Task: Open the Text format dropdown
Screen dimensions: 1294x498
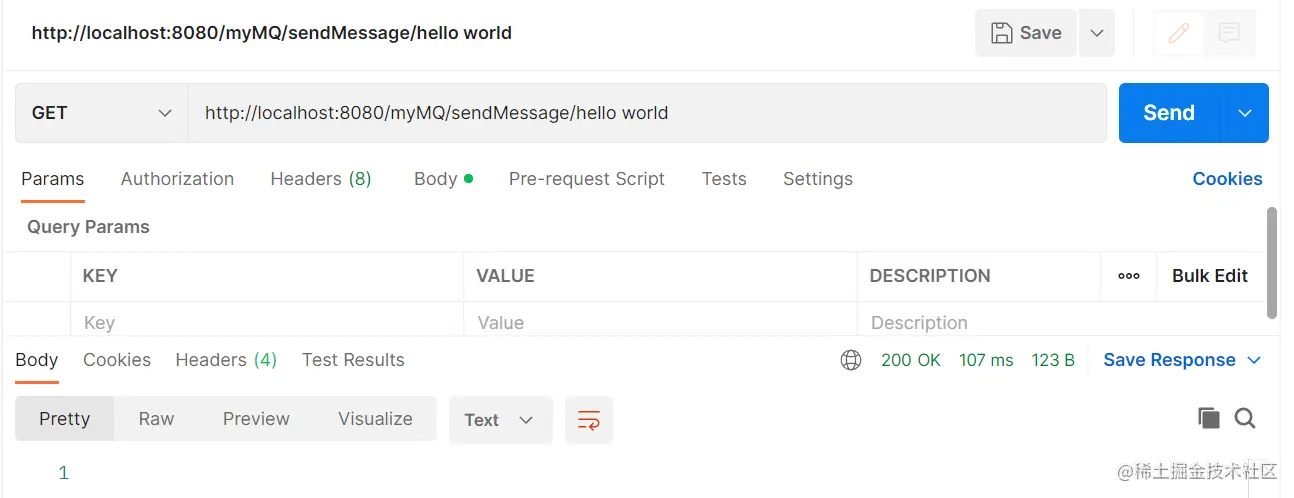Action: [500, 420]
